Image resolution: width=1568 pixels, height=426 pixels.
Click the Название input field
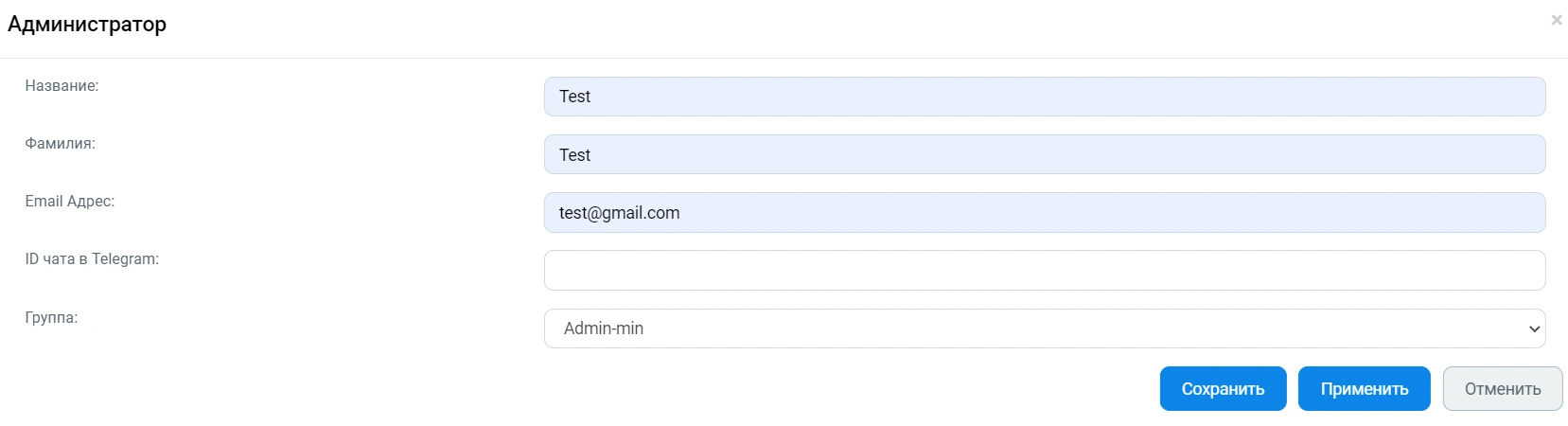click(1044, 97)
